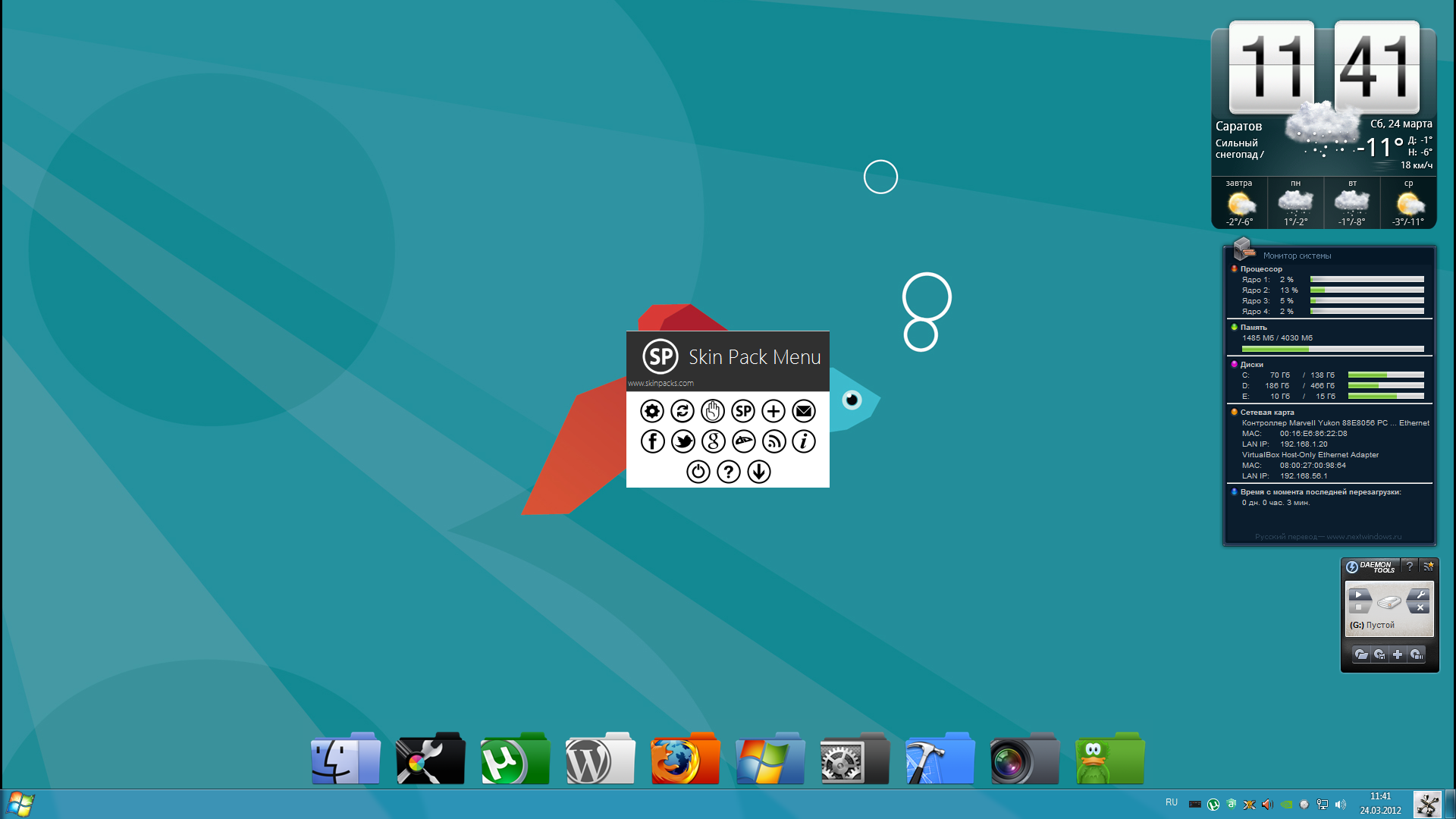Open the uTorrent folder in the dock
The image size is (1456, 819).
tap(515, 759)
